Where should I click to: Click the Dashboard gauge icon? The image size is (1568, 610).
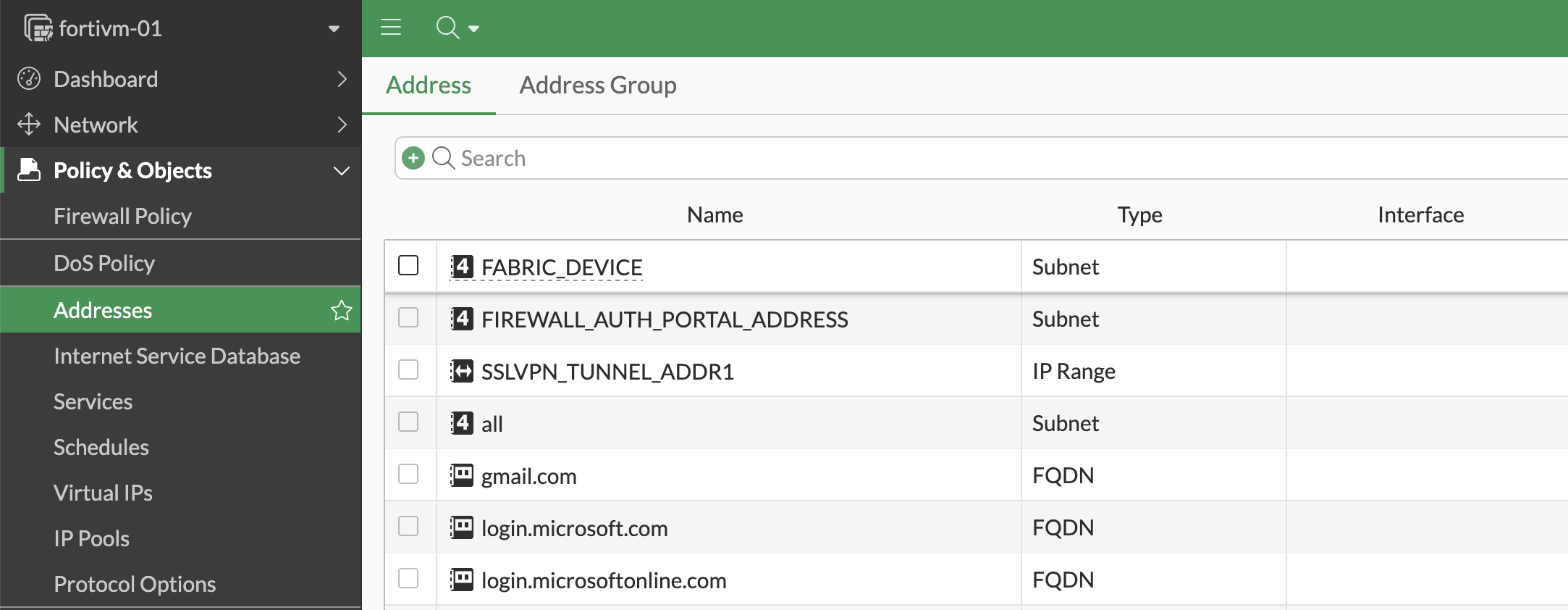tap(29, 78)
